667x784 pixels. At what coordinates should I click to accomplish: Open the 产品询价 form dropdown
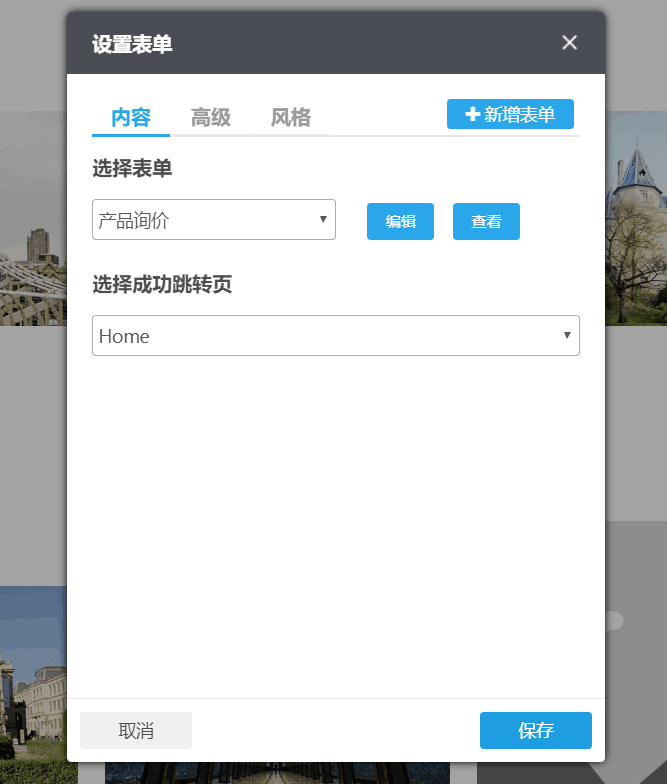[205, 220]
